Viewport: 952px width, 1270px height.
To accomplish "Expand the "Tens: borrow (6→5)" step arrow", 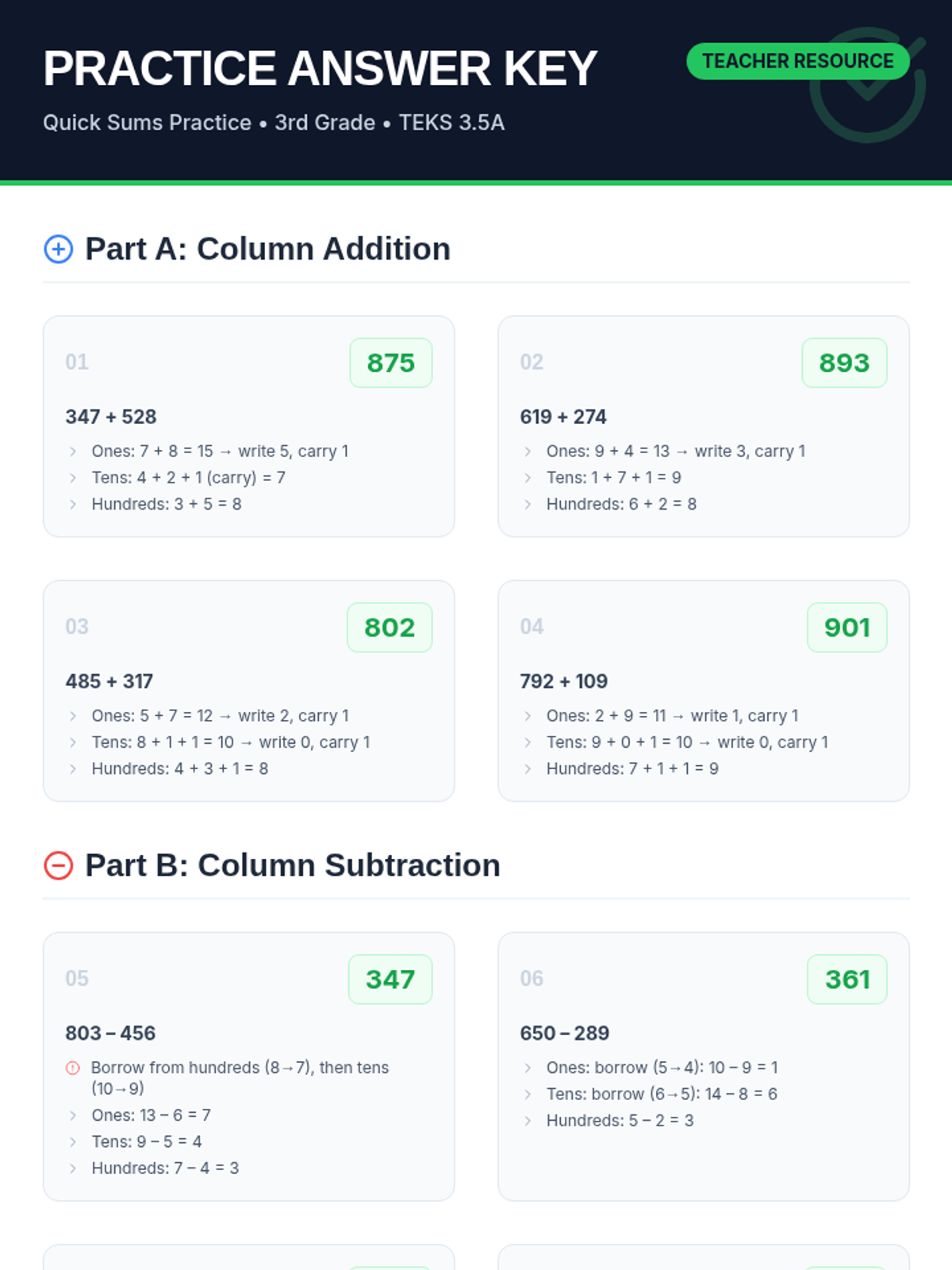I will 528,1095.
